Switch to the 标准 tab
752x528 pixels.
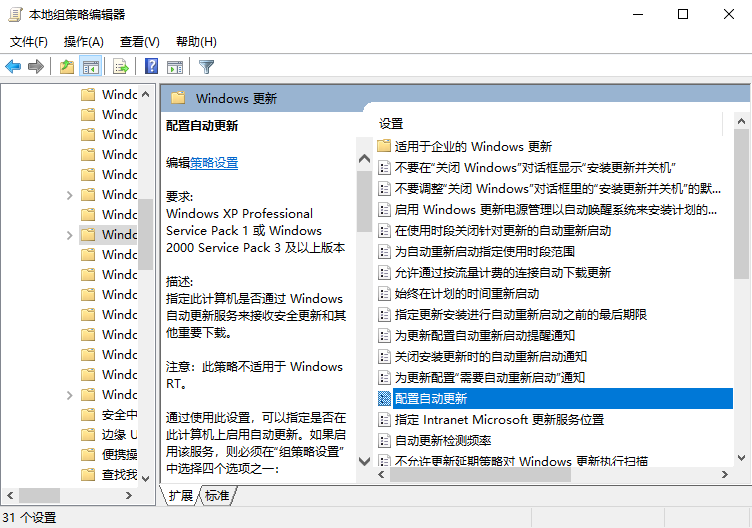tap(217, 495)
